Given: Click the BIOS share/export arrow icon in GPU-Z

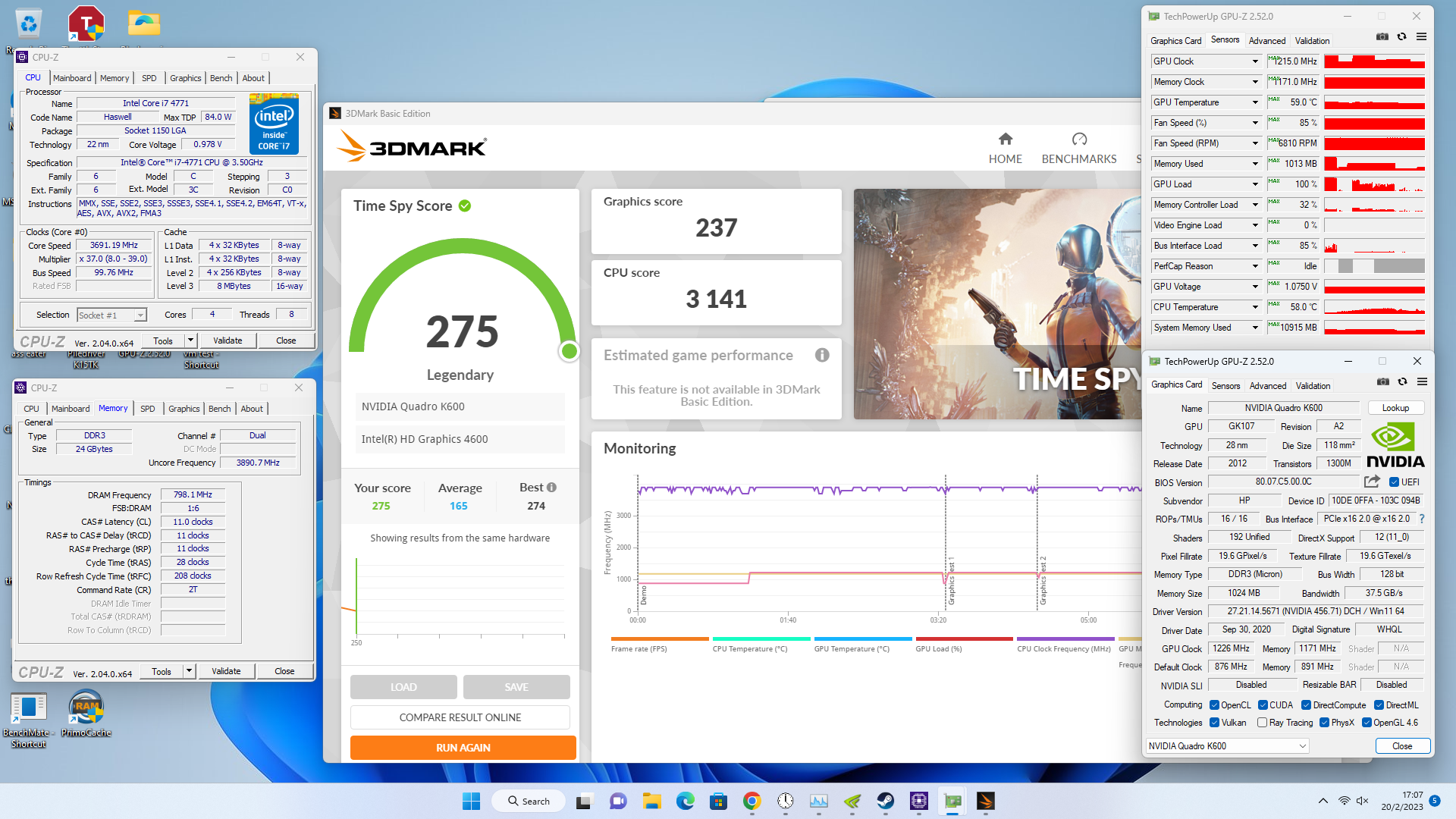Looking at the screenshot, I should click(x=1372, y=482).
